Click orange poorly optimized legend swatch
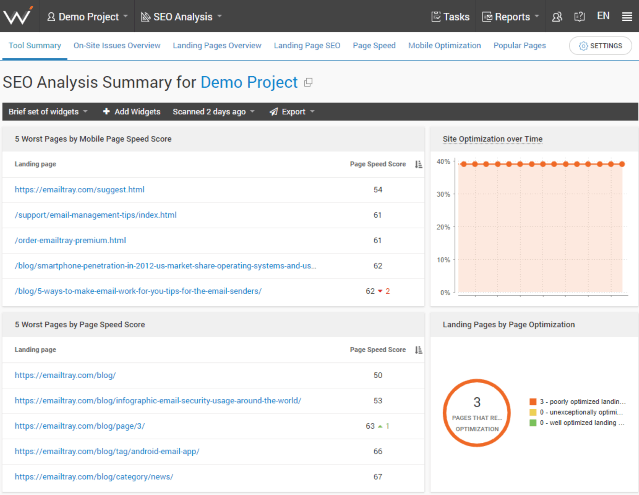The width and height of the screenshot is (639, 495). (x=532, y=402)
